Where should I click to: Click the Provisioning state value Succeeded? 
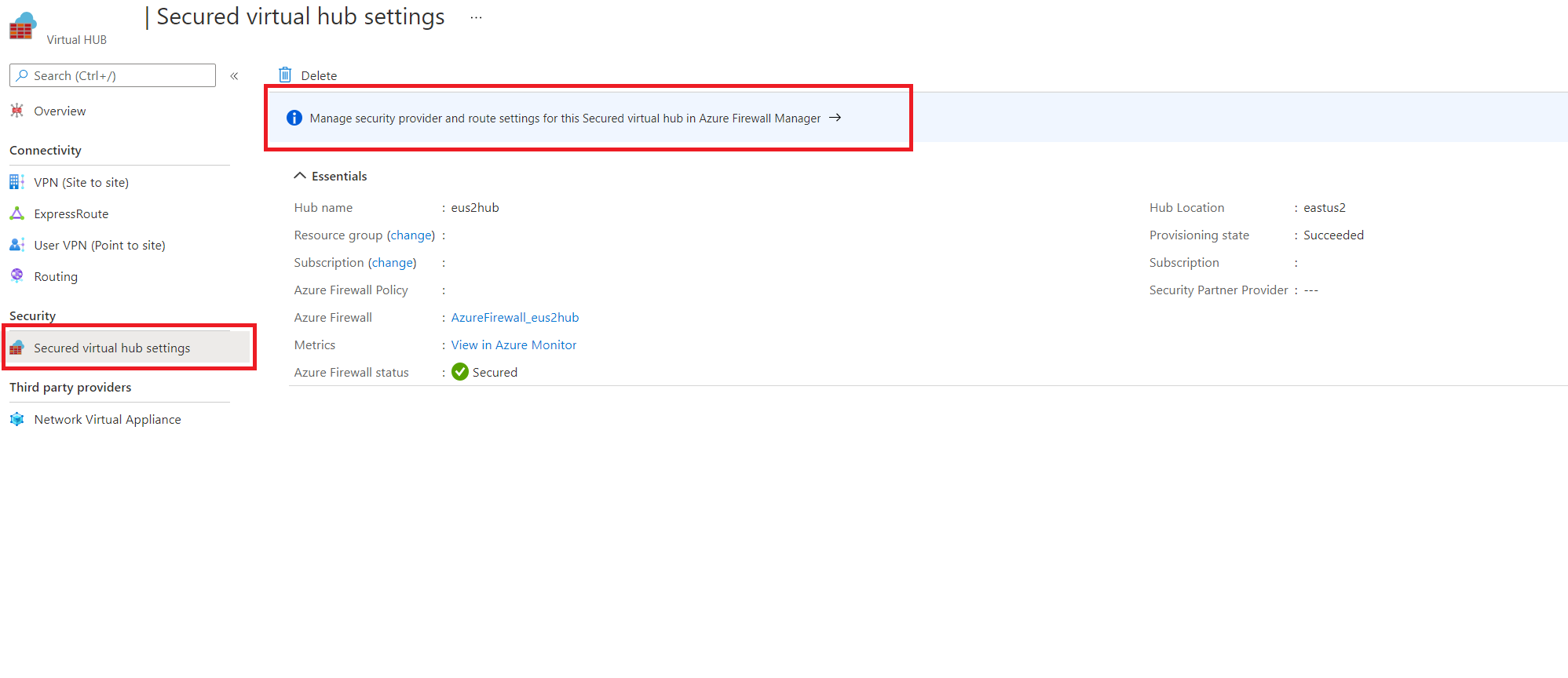point(1333,235)
